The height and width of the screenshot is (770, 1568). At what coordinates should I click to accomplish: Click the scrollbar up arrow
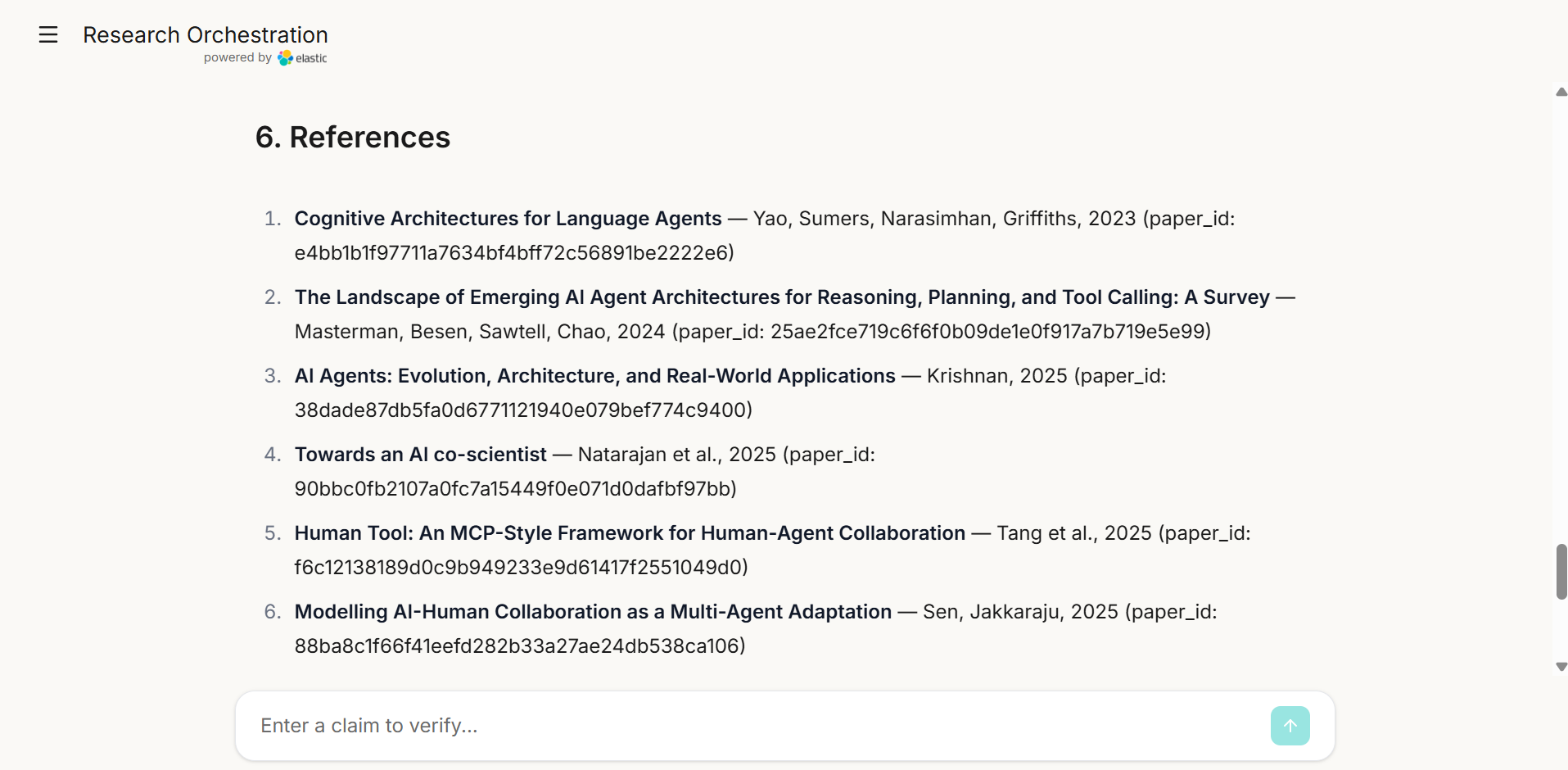click(1561, 92)
